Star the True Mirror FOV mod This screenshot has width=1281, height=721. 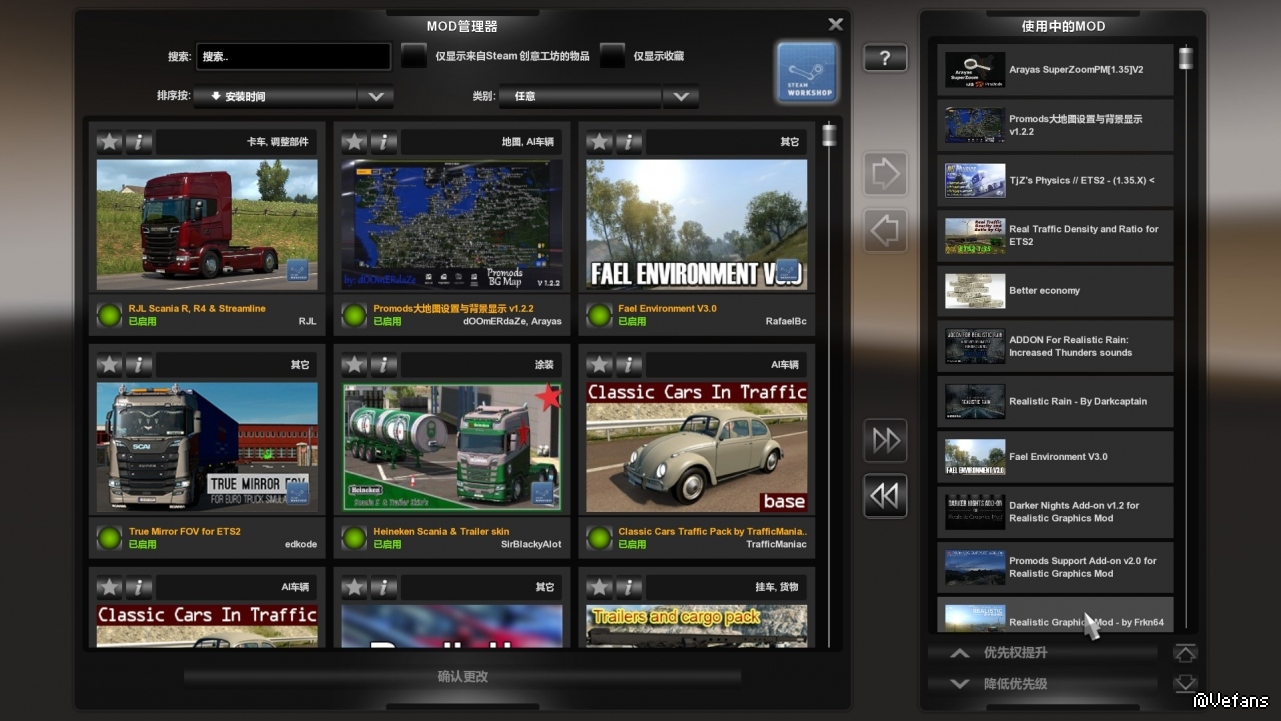[x=110, y=365]
